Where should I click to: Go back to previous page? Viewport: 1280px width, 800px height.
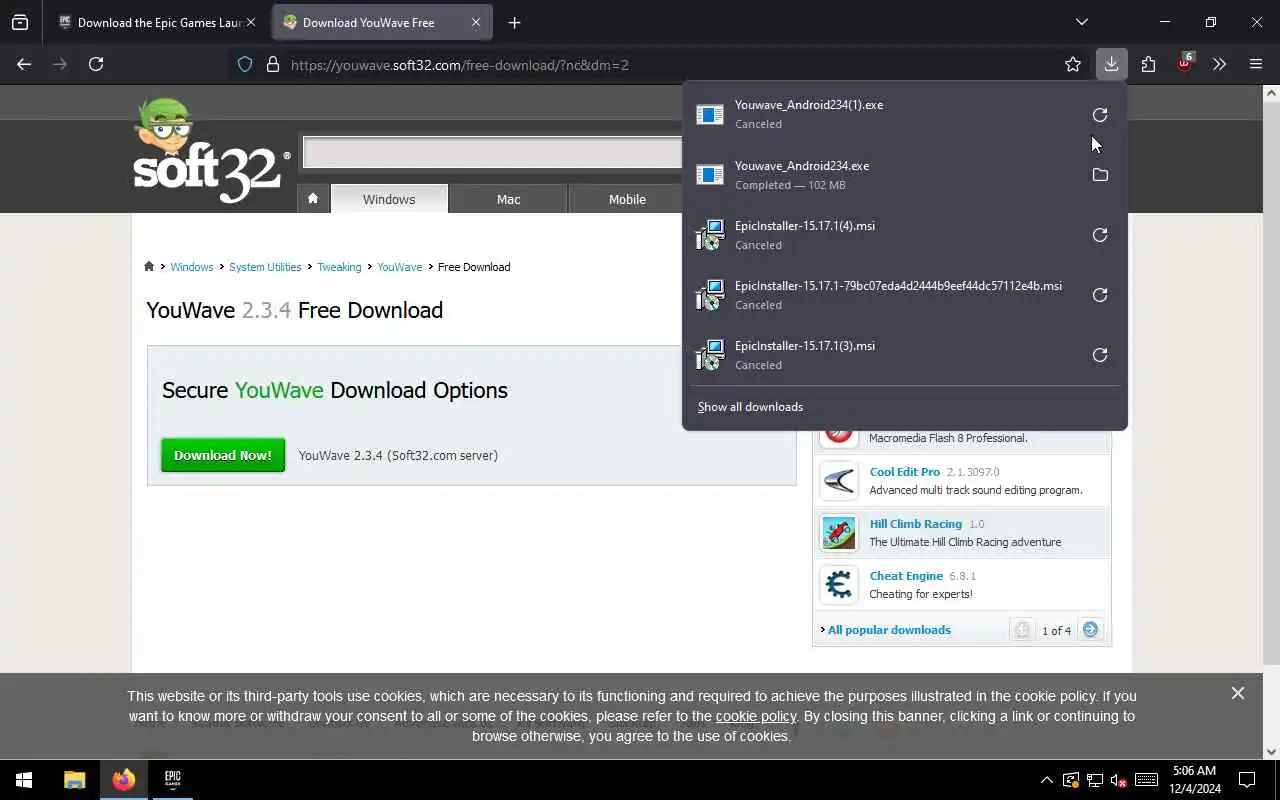coord(24,64)
